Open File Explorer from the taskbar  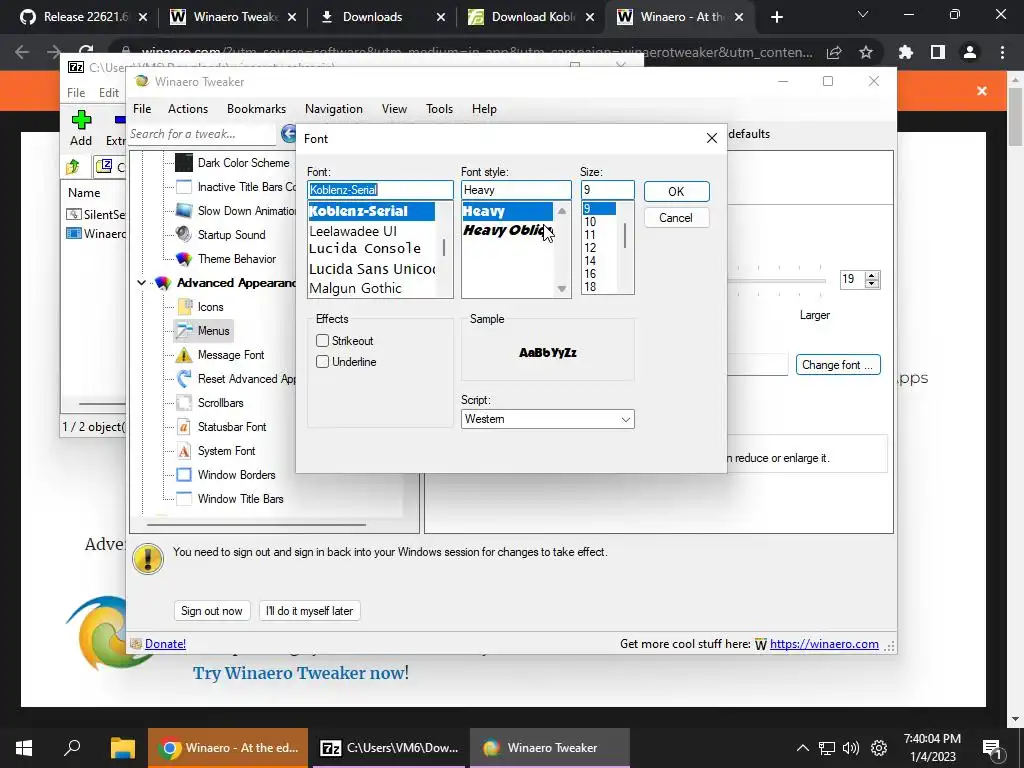pos(122,748)
